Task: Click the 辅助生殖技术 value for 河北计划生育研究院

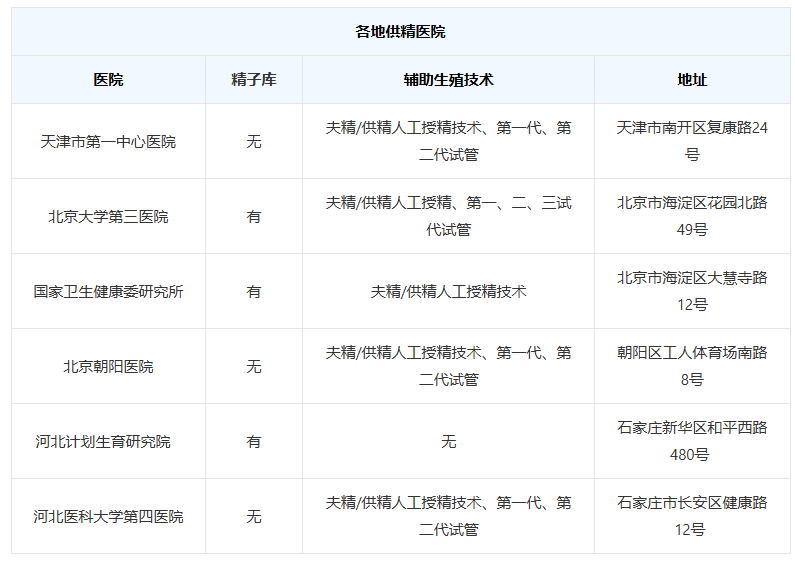Action: (448, 442)
